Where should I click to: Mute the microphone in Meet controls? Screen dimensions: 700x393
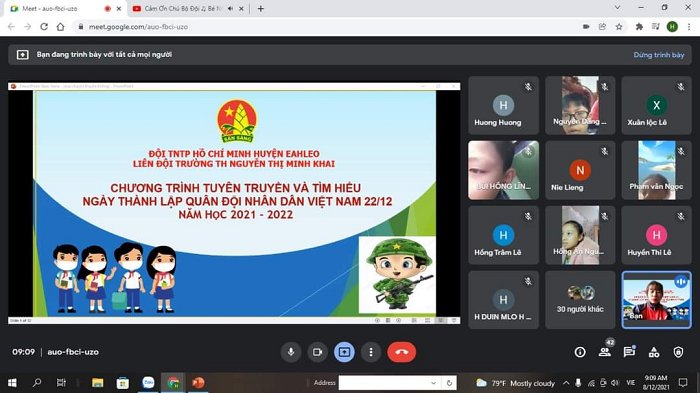point(291,352)
